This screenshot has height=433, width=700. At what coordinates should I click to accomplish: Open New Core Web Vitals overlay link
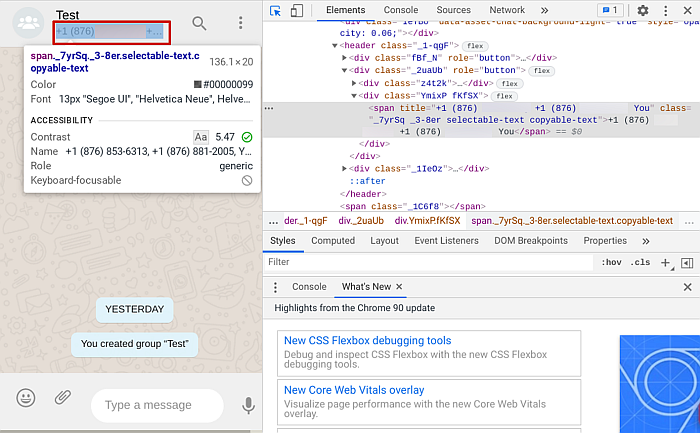coord(354,390)
